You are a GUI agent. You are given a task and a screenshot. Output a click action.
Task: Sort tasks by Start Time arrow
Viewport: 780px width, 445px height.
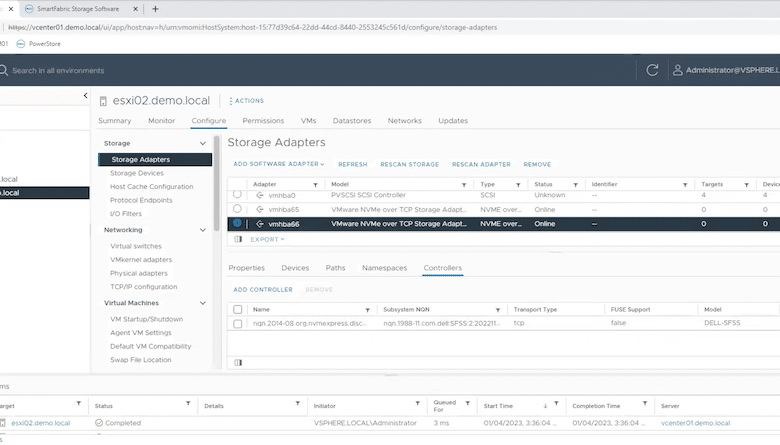pos(545,406)
